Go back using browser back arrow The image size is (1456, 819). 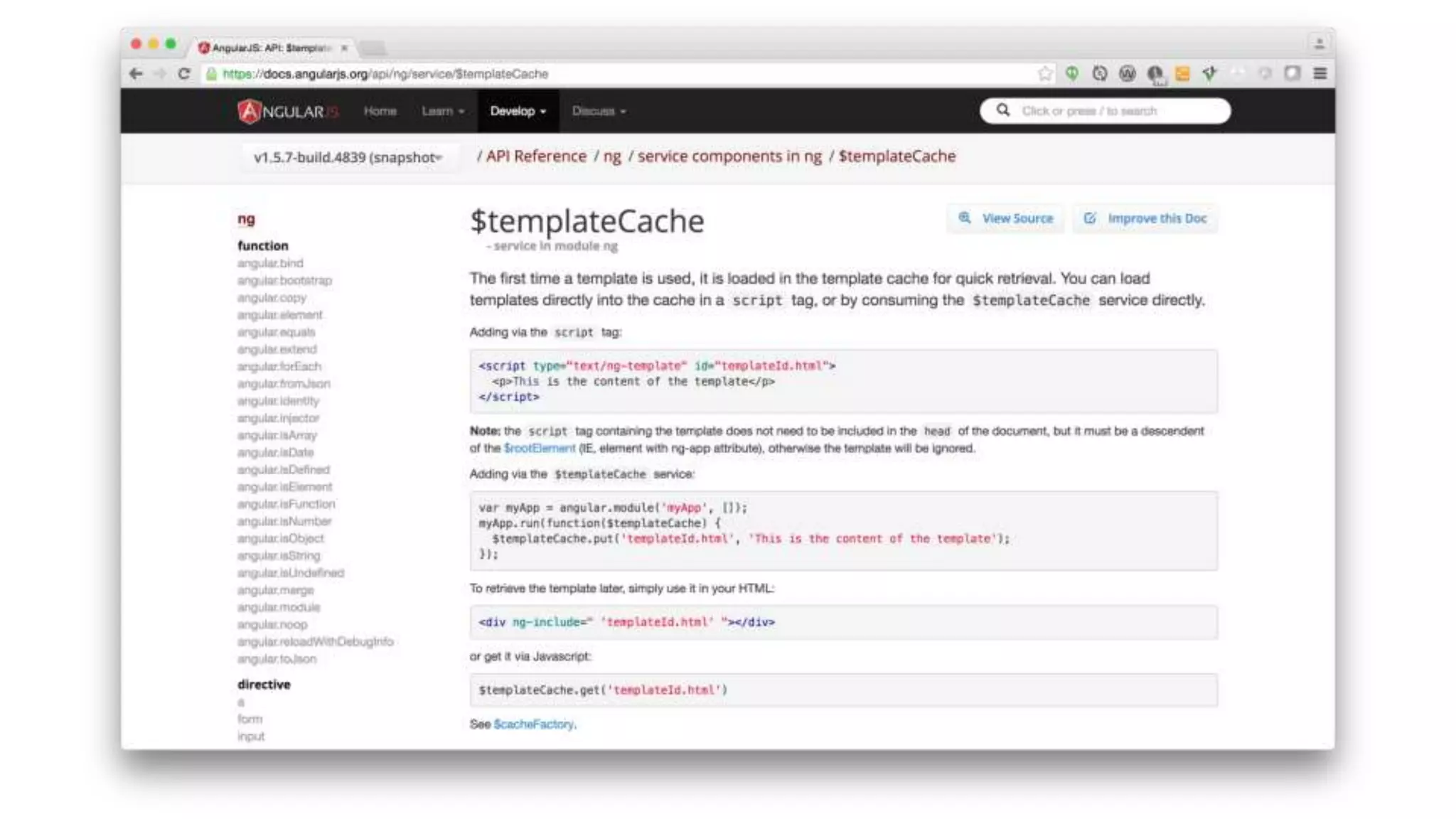pos(136,74)
